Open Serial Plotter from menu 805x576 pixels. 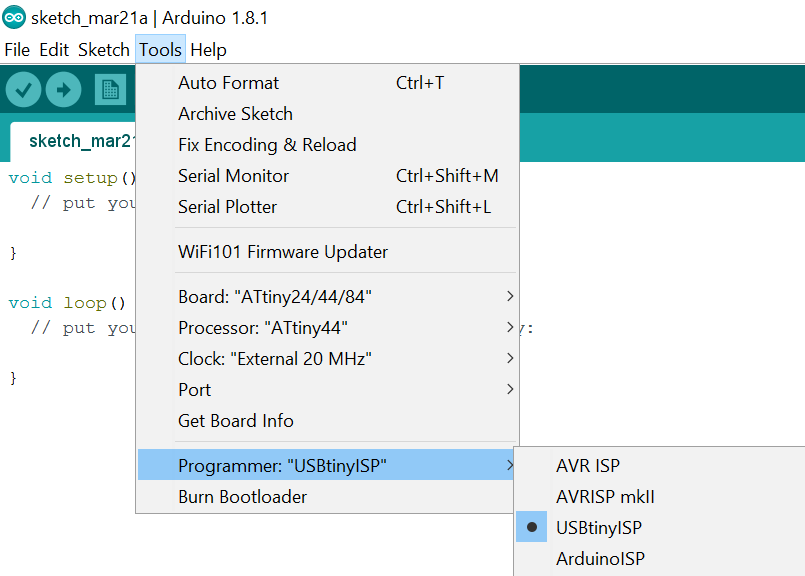(327, 207)
